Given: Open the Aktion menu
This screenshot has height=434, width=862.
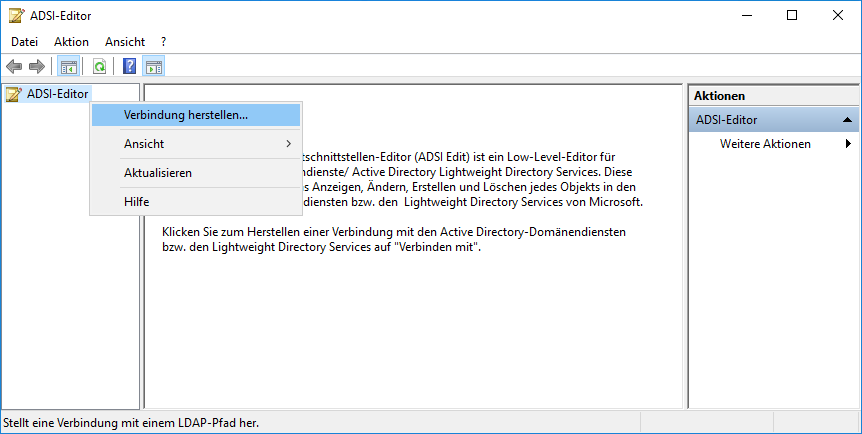Looking at the screenshot, I should coord(71,42).
